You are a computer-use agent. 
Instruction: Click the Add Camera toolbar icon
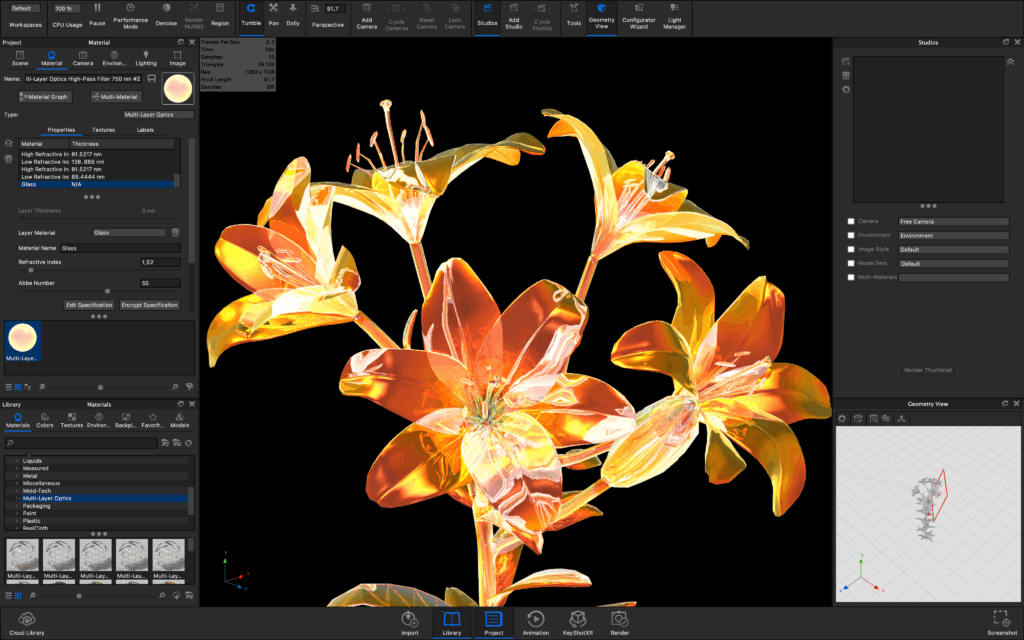pos(367,14)
